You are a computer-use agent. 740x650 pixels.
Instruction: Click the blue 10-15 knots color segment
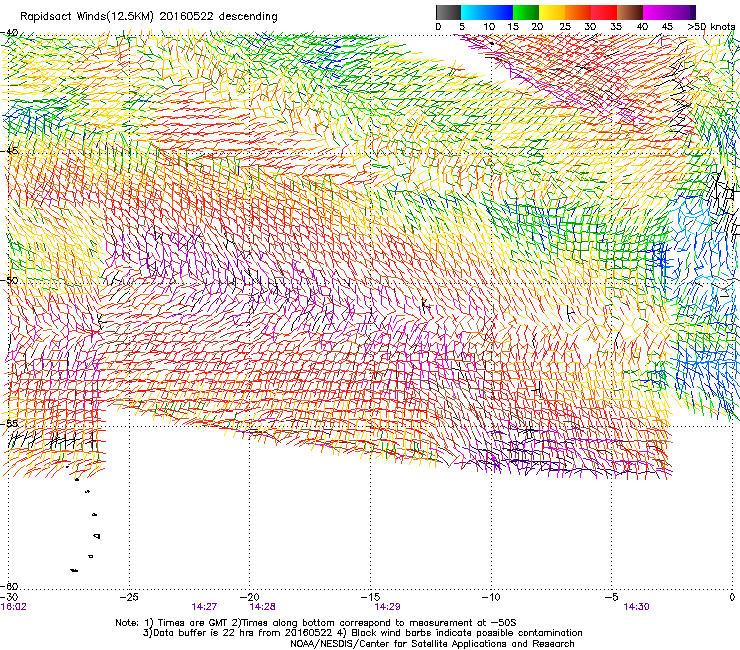tap(500, 12)
